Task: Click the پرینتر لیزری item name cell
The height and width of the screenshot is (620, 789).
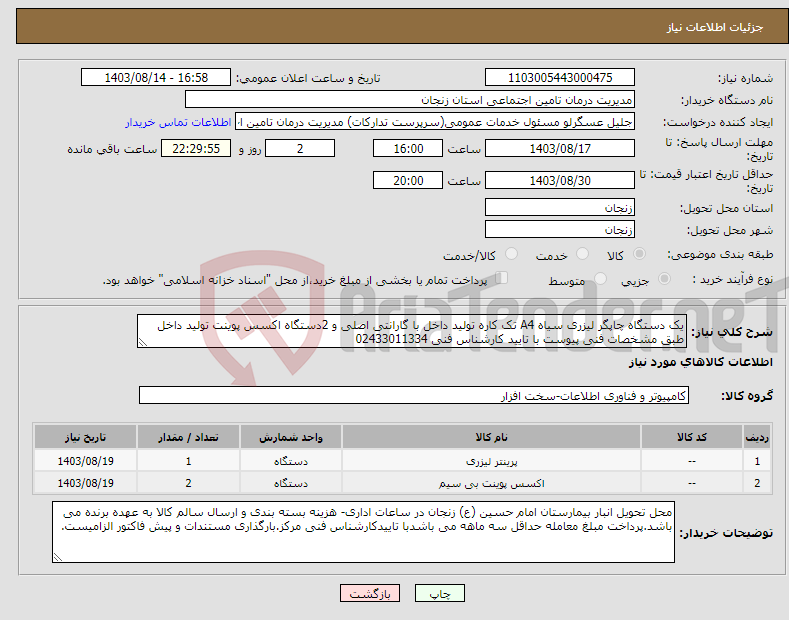Action: tap(491, 461)
